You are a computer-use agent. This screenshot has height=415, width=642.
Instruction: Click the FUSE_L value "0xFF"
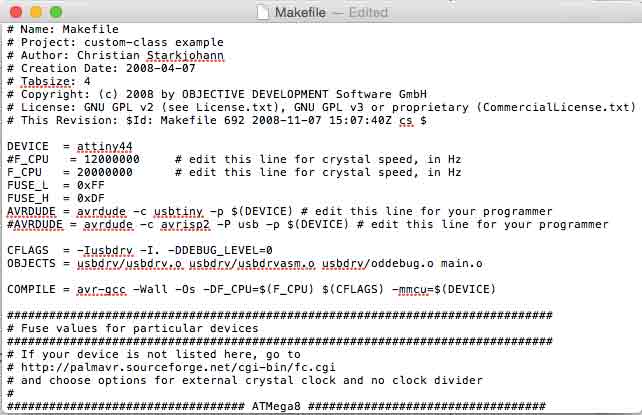(91, 186)
